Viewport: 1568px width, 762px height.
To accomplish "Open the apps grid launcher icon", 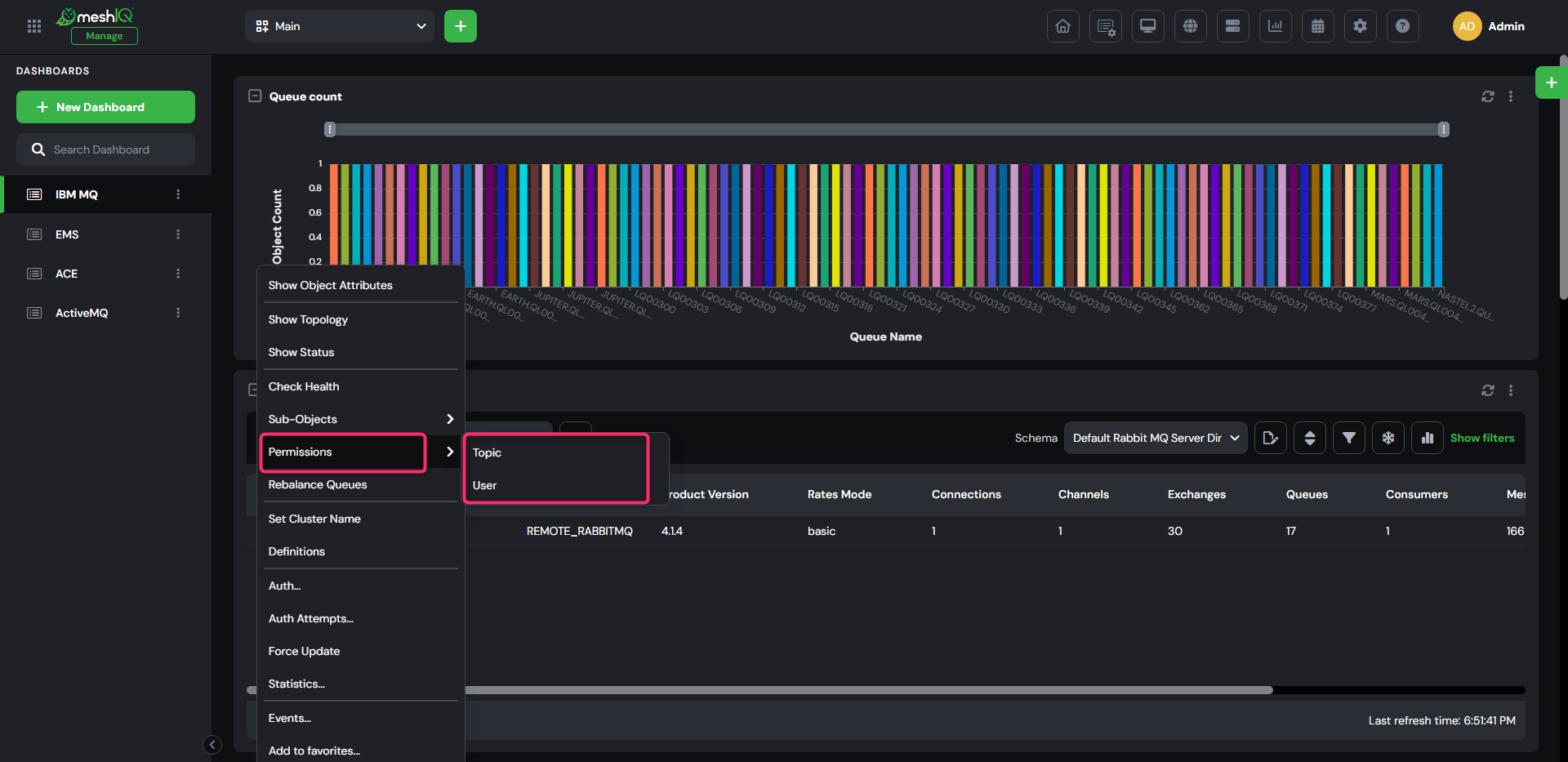I will click(34, 26).
